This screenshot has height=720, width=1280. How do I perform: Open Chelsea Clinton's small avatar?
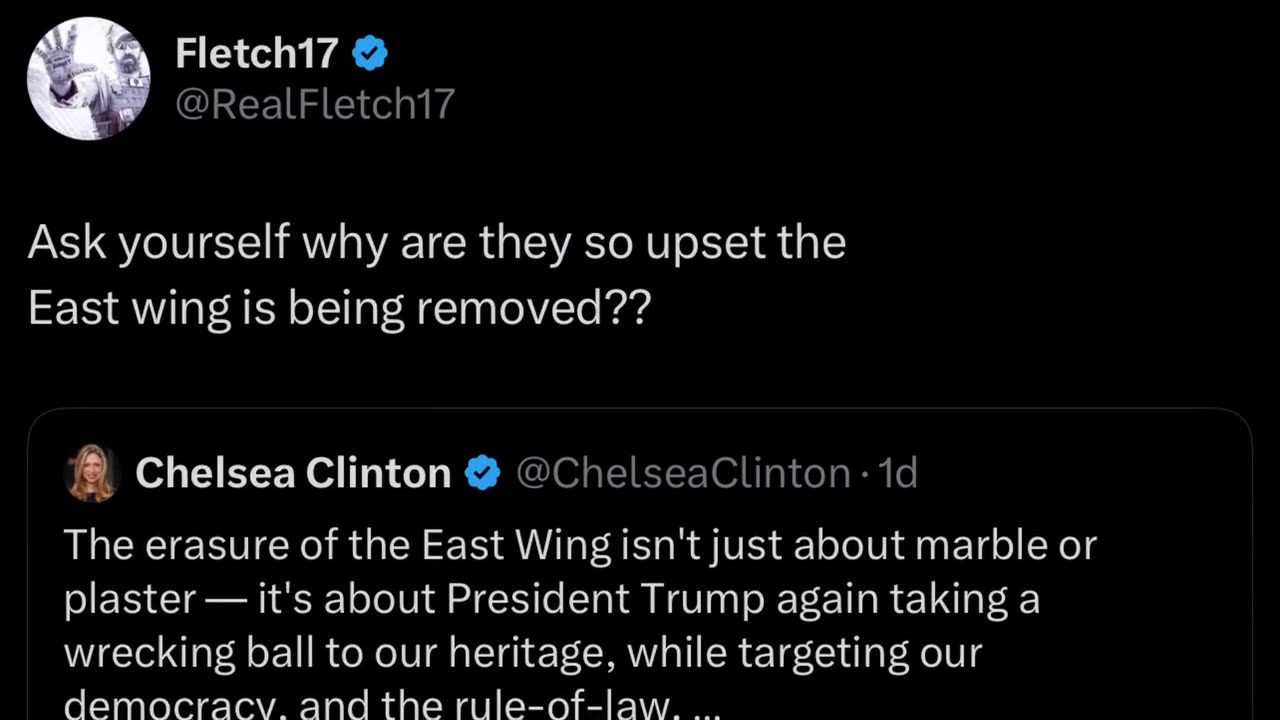[92, 473]
